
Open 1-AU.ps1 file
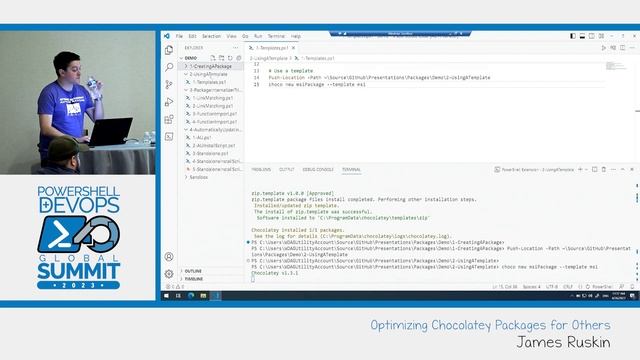point(211,138)
